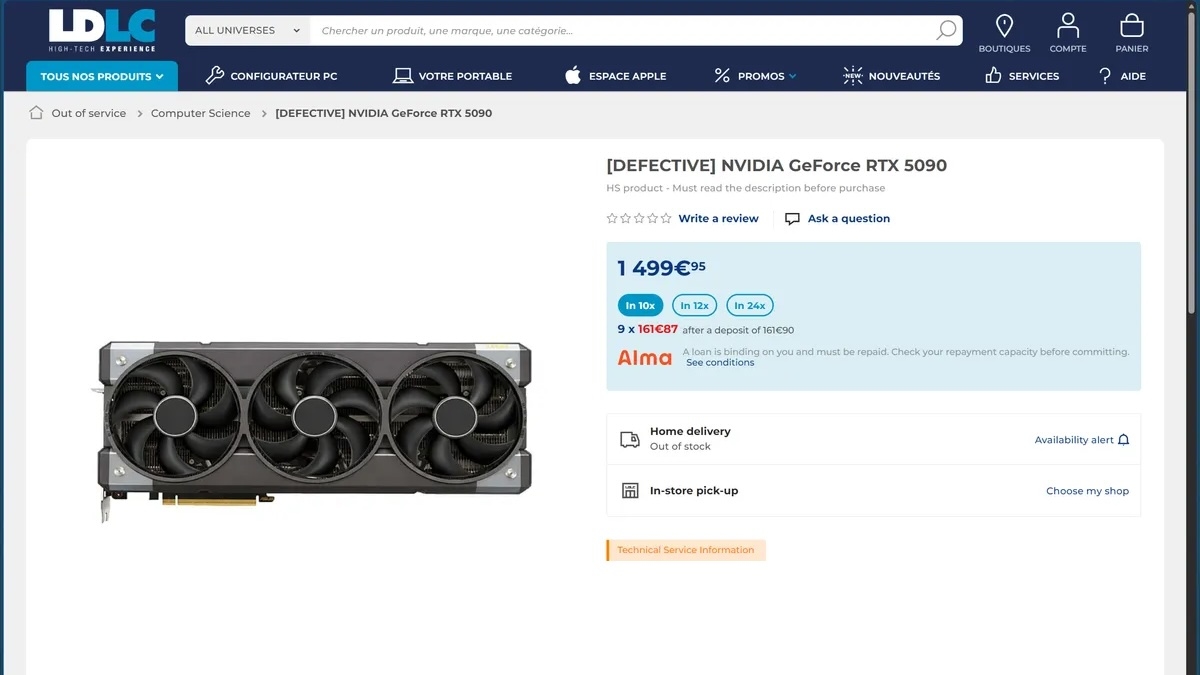1200x675 pixels.
Task: Click the Nouveautés new badge icon
Action: pos(853,76)
